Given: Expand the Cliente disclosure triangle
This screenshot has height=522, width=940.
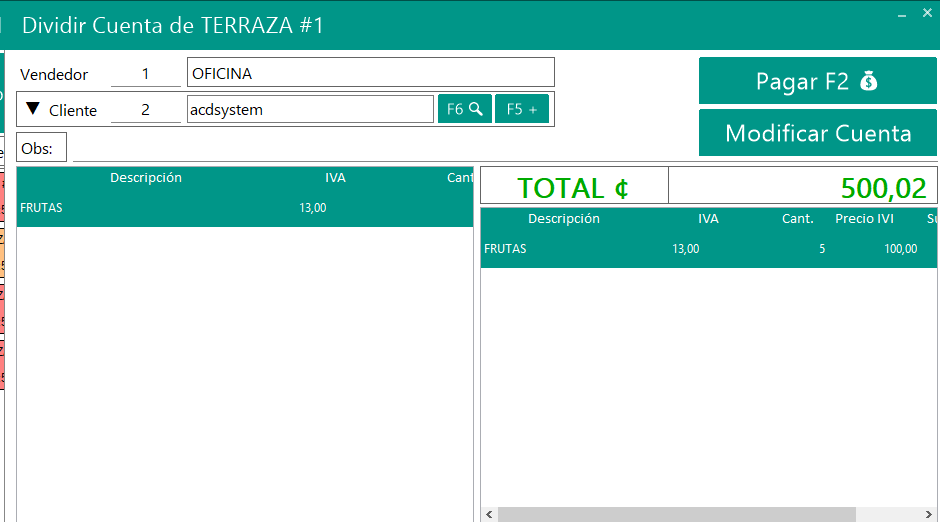Looking at the screenshot, I should pyautogui.click(x=33, y=109).
